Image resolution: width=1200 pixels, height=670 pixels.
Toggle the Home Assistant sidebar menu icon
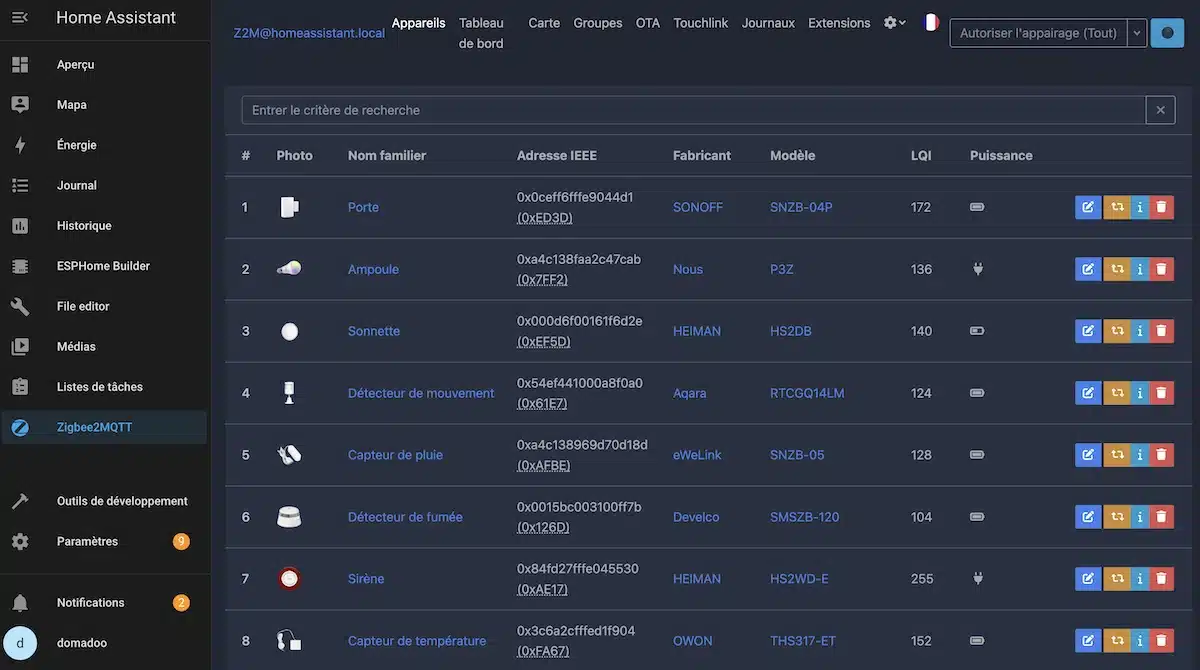[x=19, y=18]
